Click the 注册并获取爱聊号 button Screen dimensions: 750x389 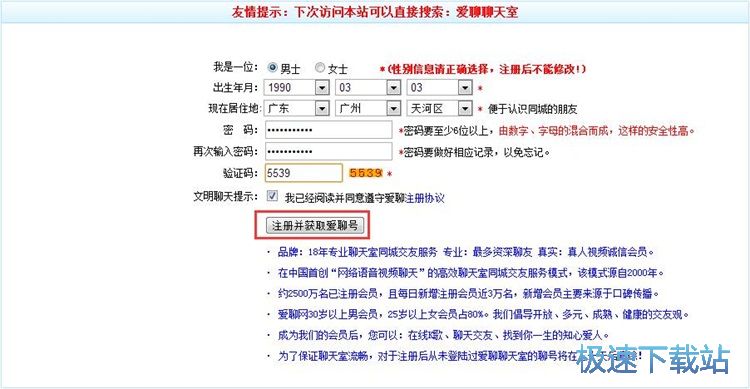tap(315, 225)
